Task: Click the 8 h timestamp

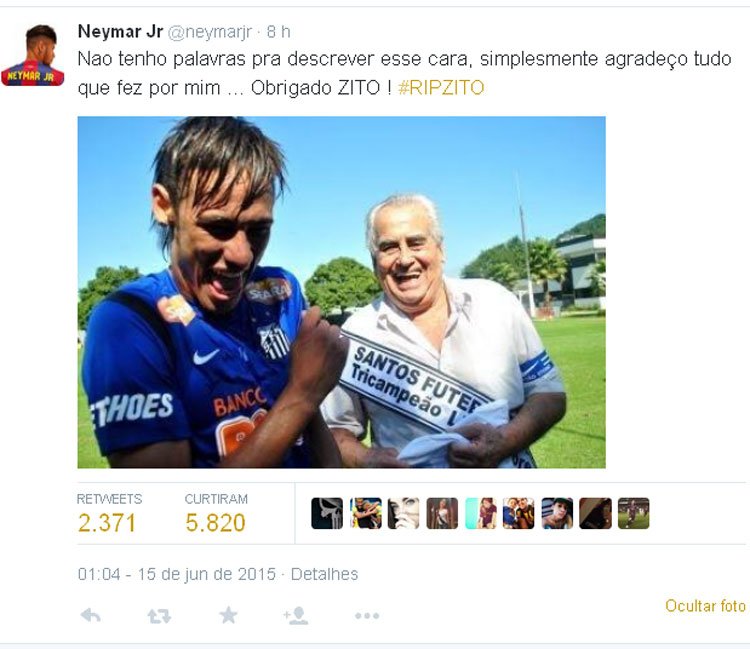Action: pos(278,32)
